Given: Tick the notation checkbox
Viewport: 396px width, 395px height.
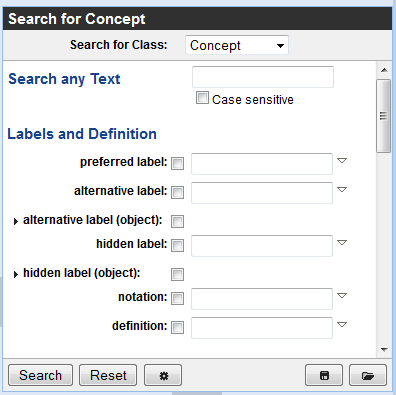Looking at the screenshot, I should [177, 298].
